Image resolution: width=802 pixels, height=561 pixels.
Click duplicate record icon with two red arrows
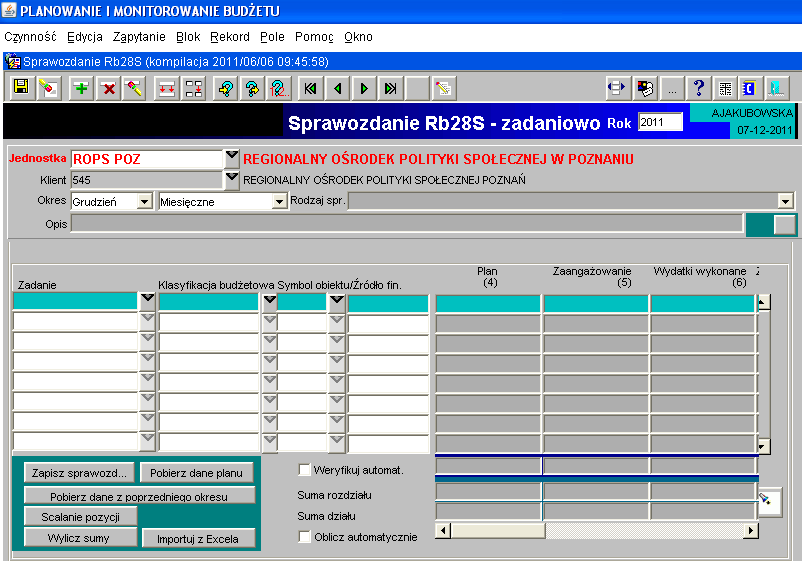click(166, 88)
